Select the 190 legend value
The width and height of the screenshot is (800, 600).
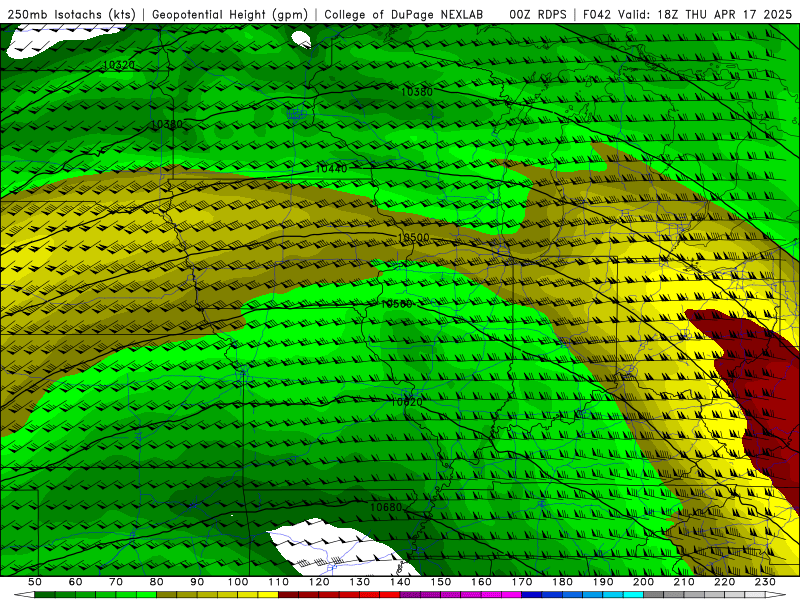(x=603, y=582)
